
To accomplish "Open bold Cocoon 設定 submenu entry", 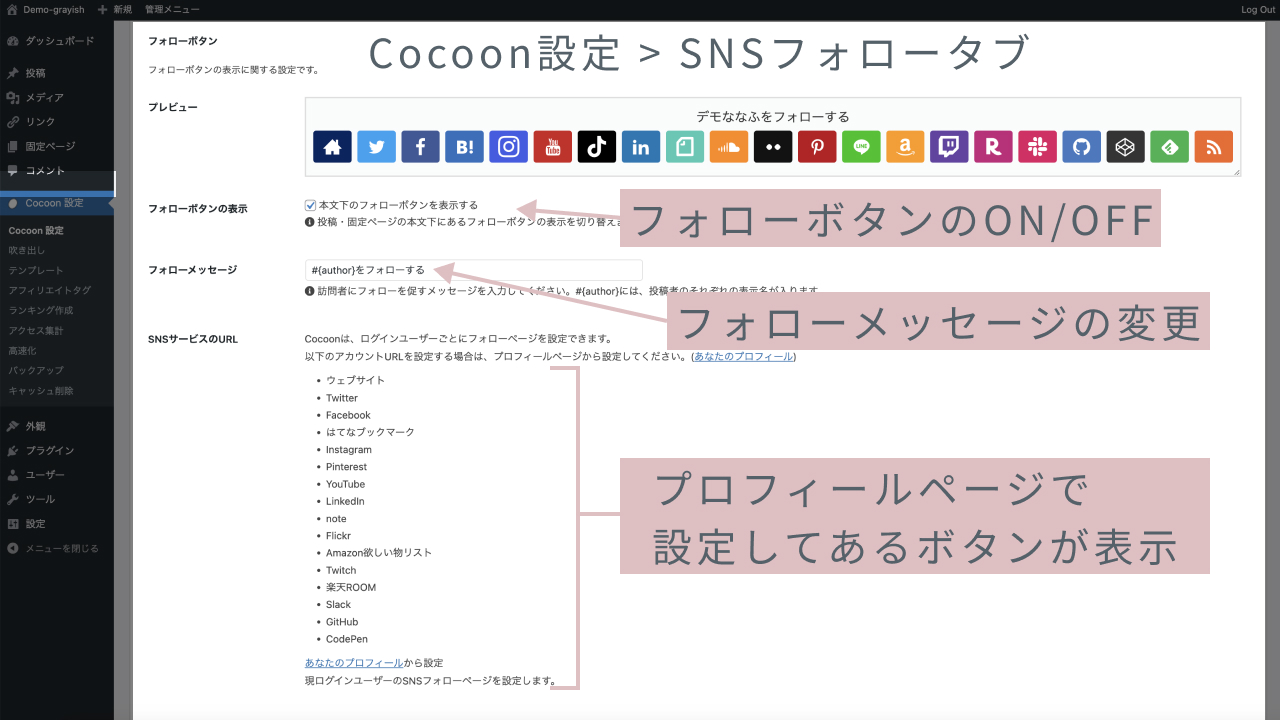I will coord(36,231).
